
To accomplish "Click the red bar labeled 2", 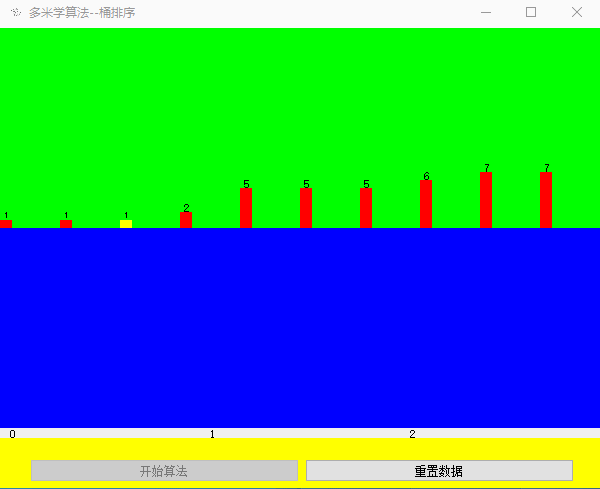I will click(x=186, y=220).
